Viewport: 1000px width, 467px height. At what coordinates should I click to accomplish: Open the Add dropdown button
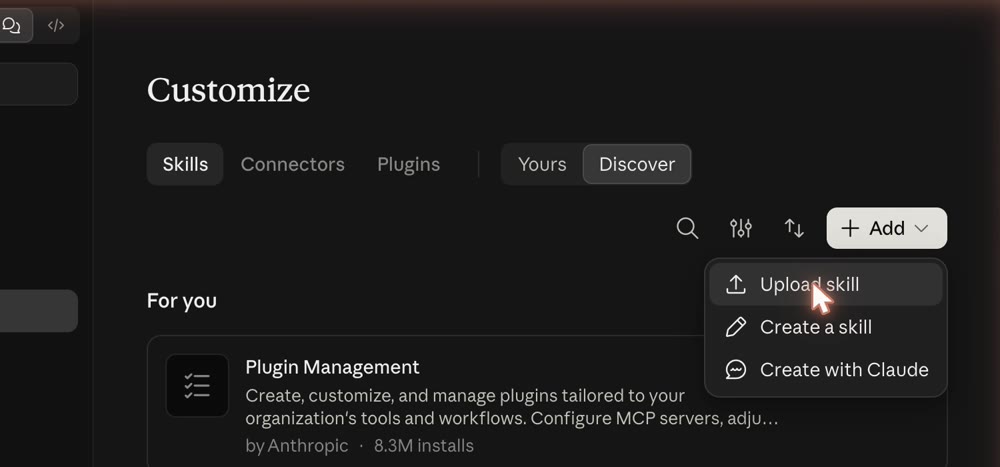886,228
